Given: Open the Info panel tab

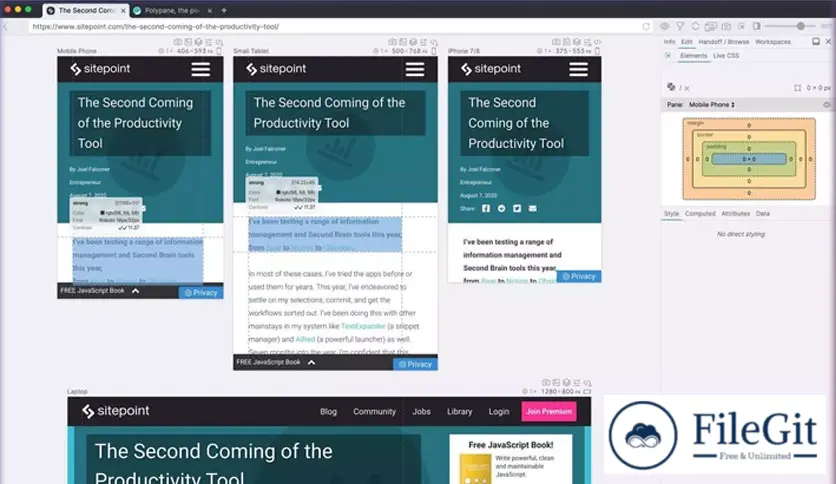Looking at the screenshot, I should pyautogui.click(x=669, y=42).
